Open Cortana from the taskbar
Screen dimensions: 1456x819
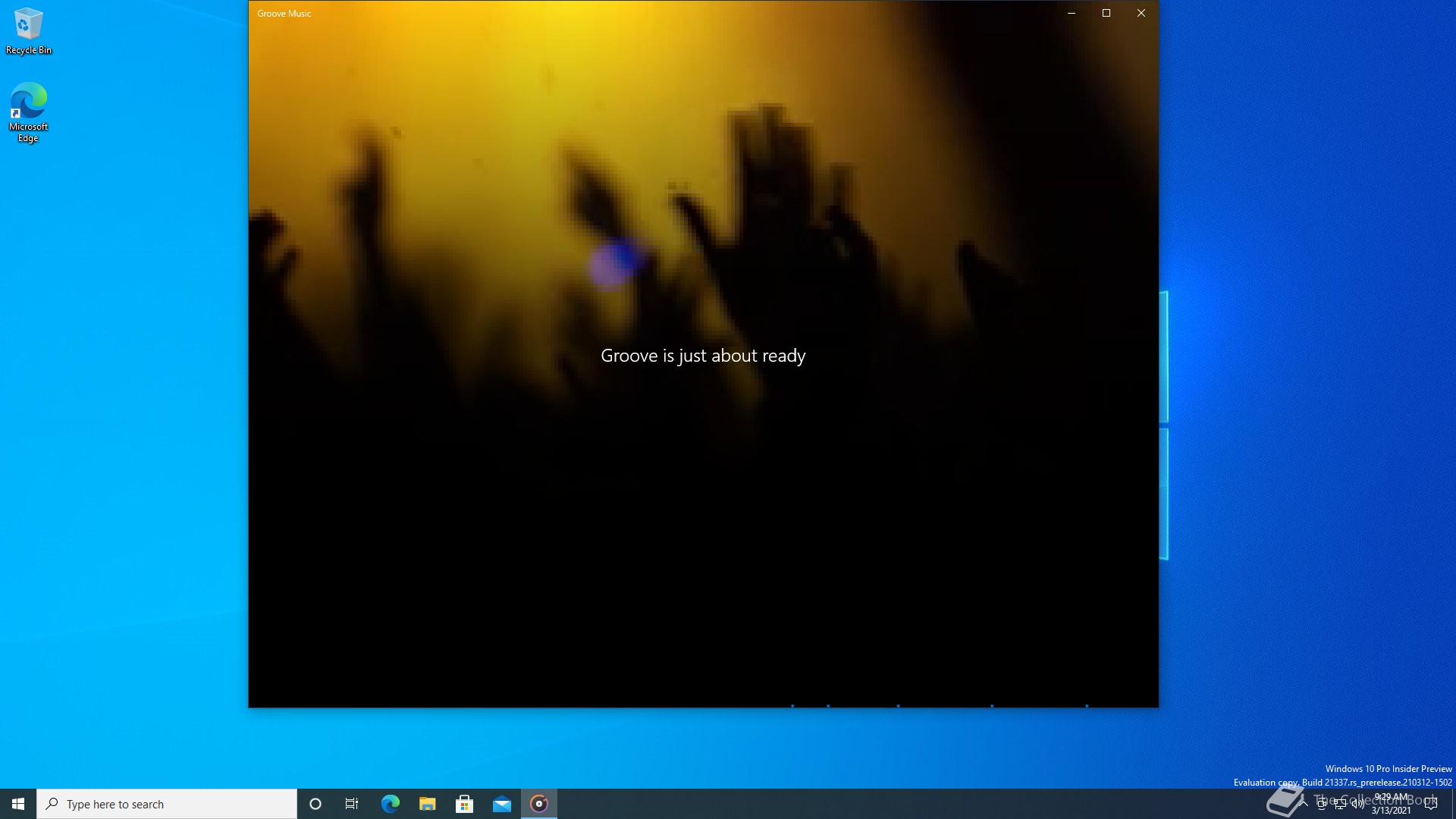tap(315, 804)
